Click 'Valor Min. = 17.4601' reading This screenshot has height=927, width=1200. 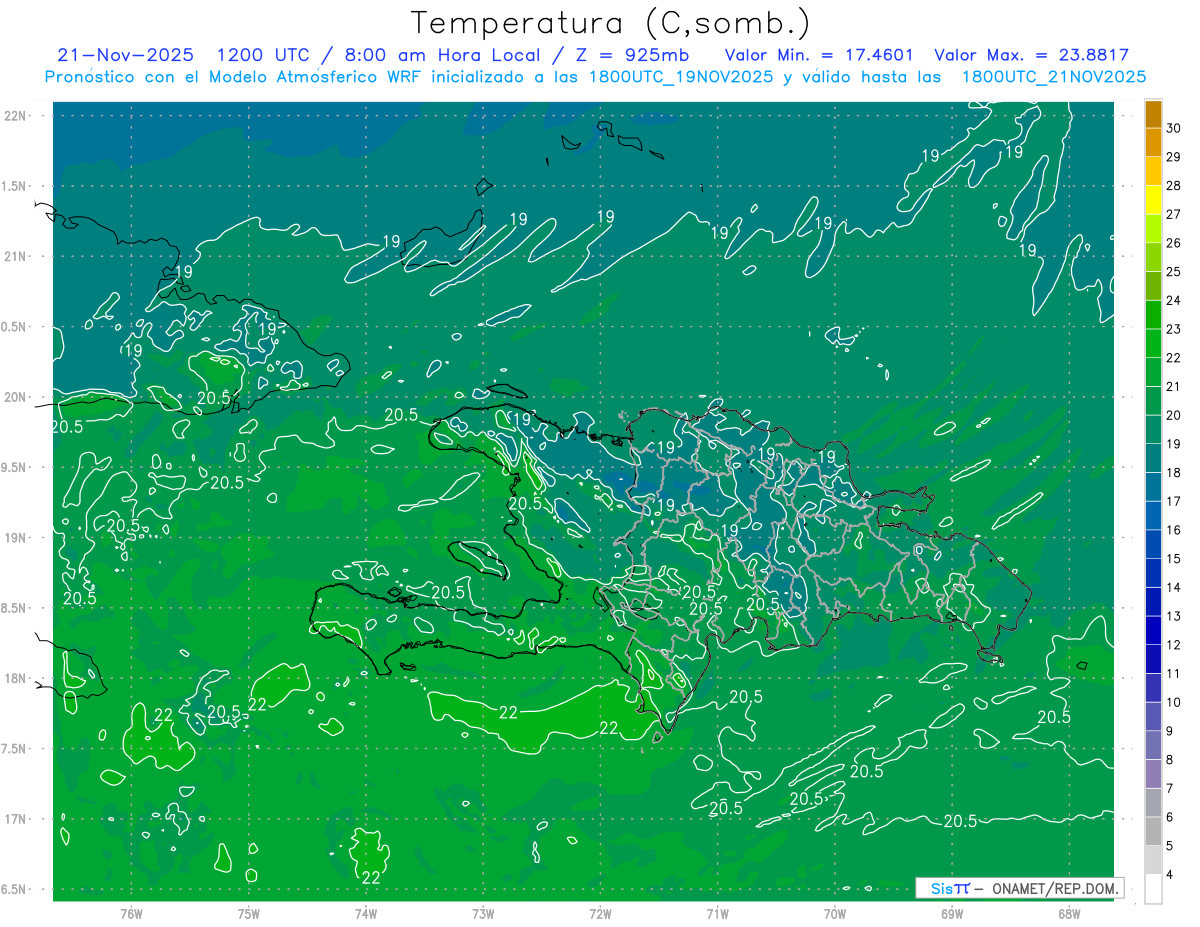(x=818, y=55)
